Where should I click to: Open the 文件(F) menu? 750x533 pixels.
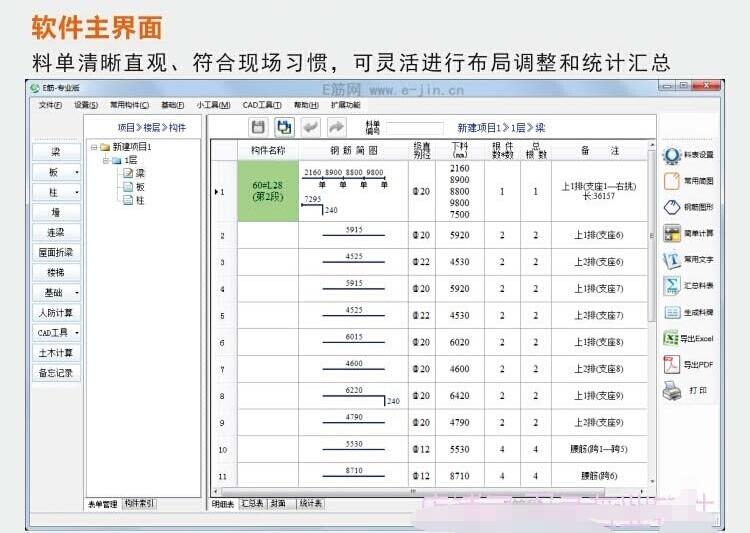[50, 104]
